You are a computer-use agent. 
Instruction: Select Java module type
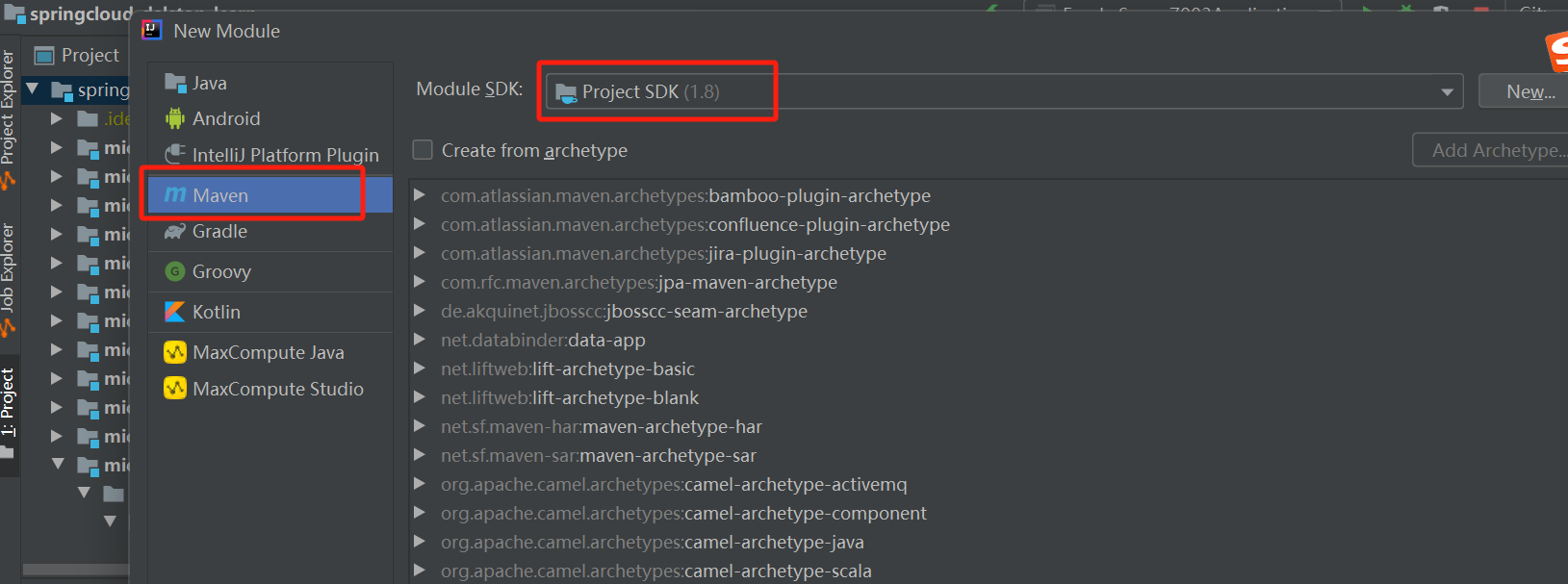(x=270, y=83)
